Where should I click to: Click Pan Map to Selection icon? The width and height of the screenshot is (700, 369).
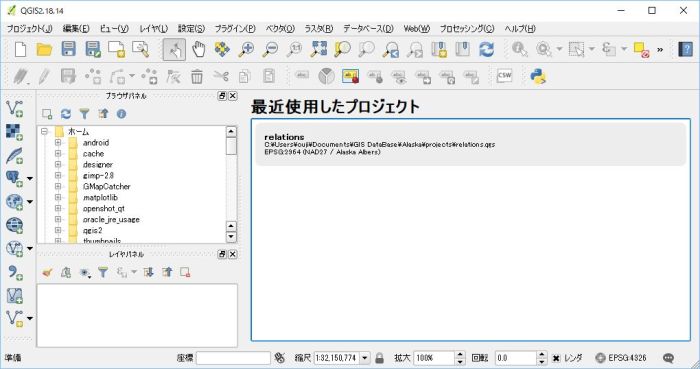point(222,49)
